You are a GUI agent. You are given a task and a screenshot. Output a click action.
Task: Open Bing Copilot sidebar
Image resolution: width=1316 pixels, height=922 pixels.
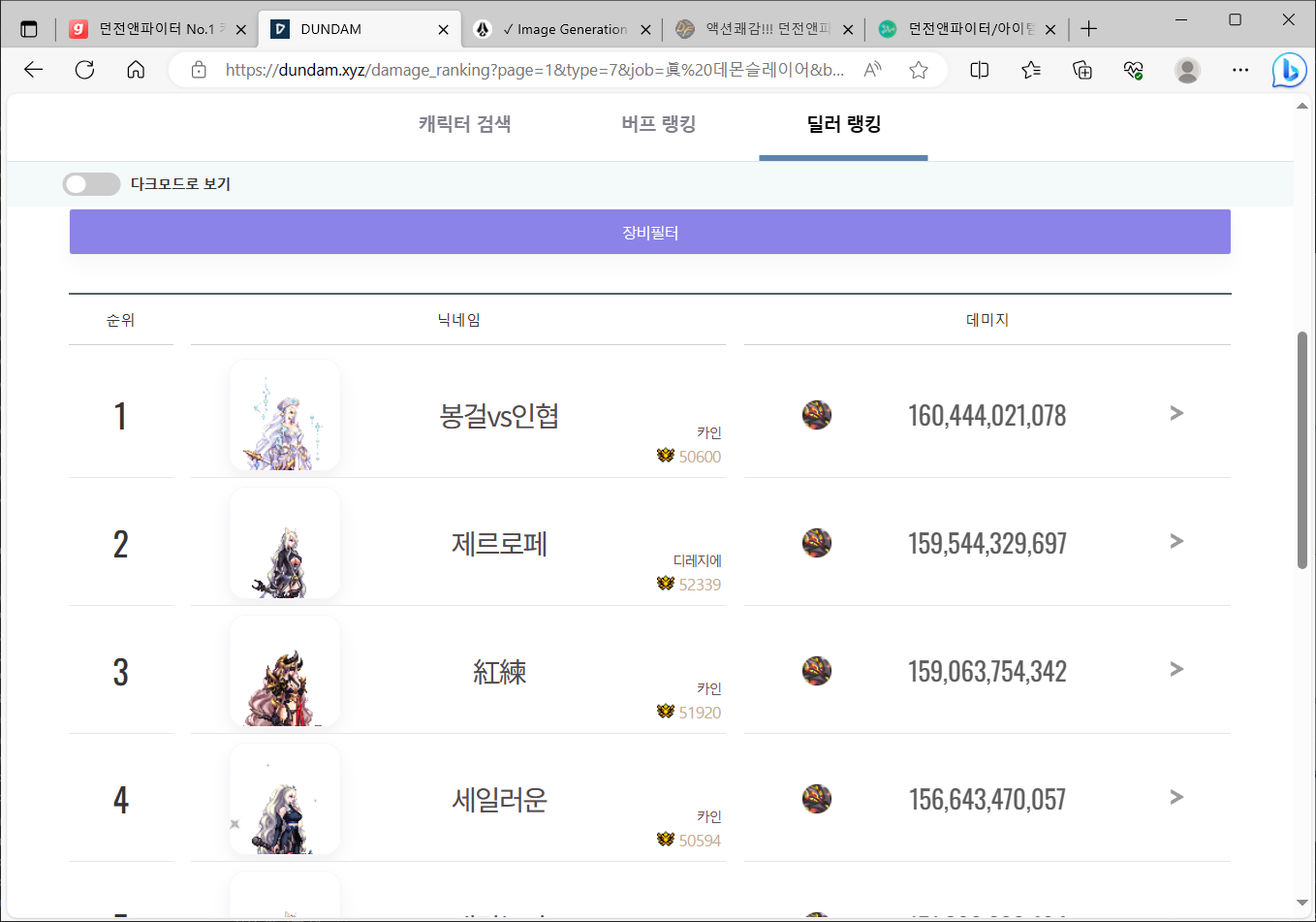[x=1290, y=70]
